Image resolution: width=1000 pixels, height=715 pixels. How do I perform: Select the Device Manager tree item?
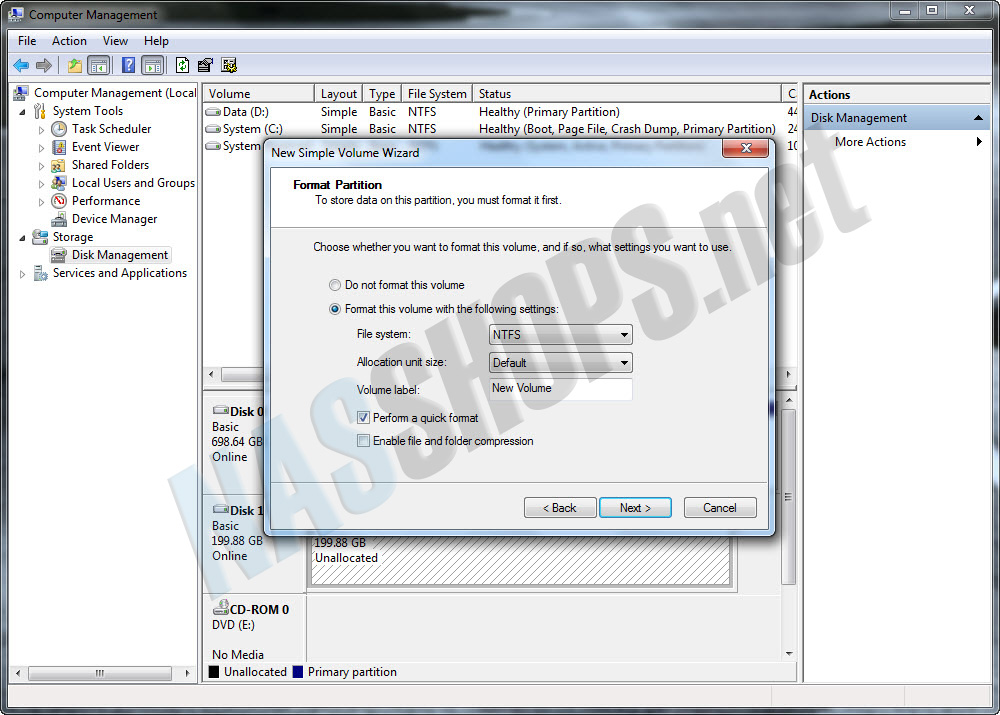point(114,219)
